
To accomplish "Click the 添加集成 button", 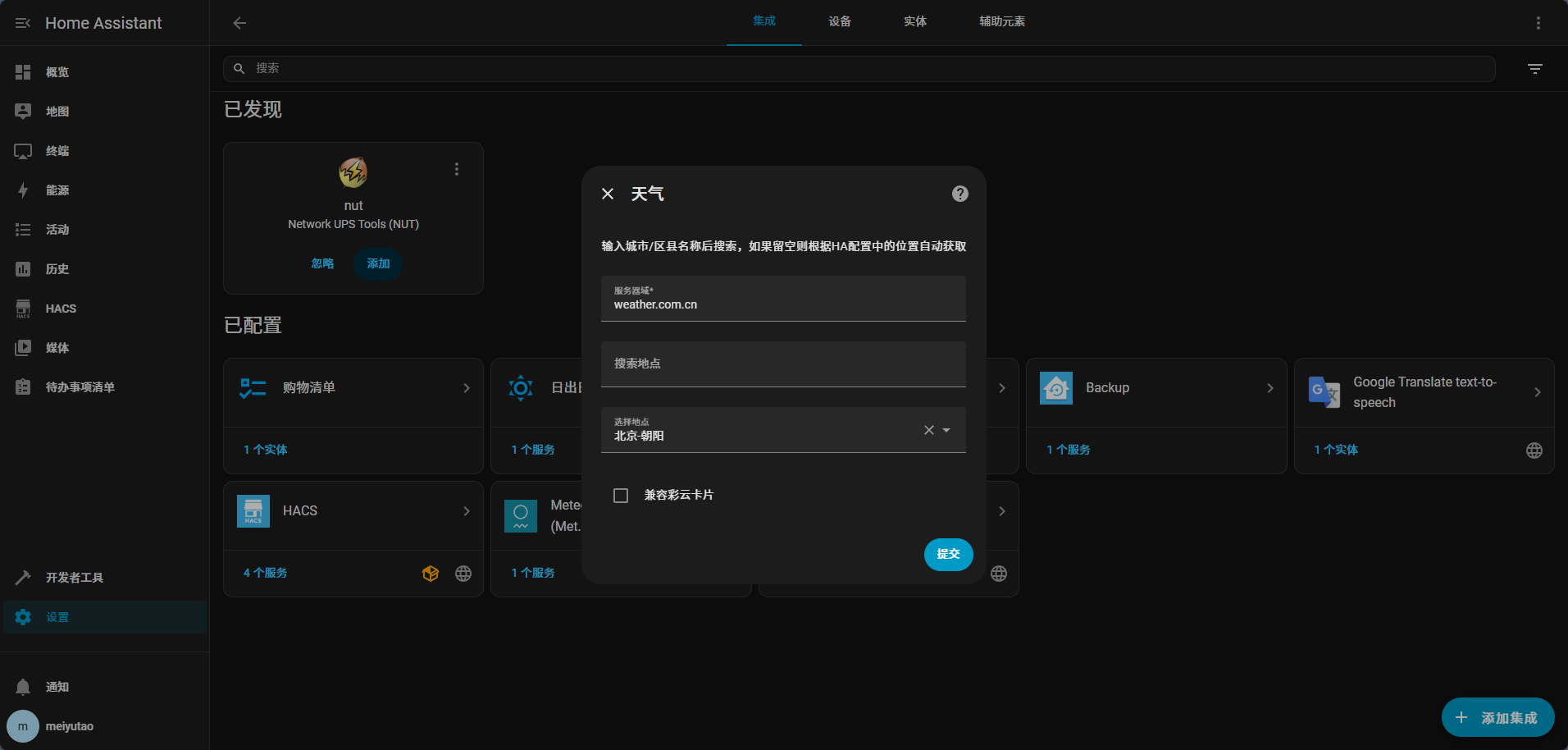I will click(1497, 718).
